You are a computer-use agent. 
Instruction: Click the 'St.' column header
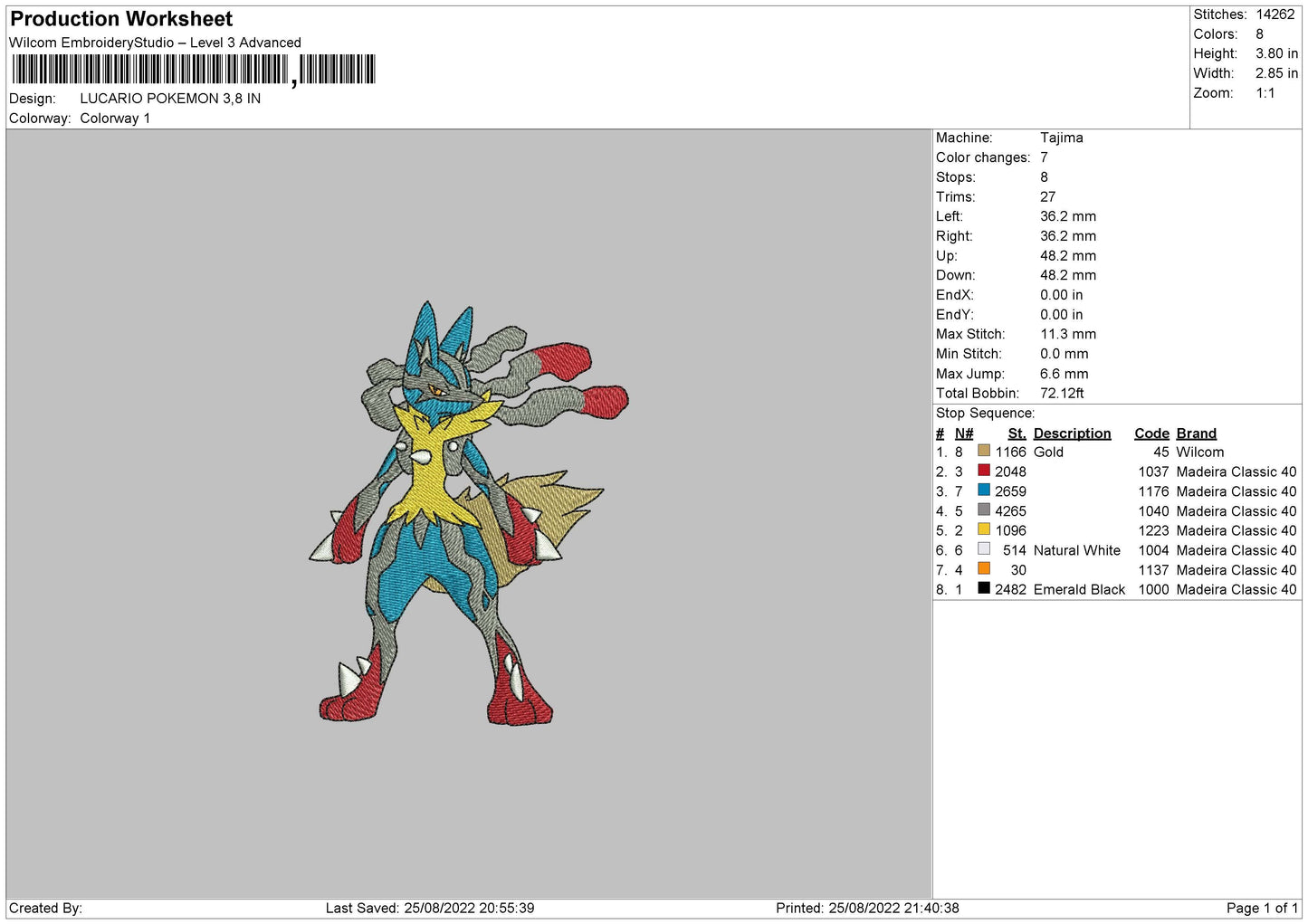[1017, 433]
